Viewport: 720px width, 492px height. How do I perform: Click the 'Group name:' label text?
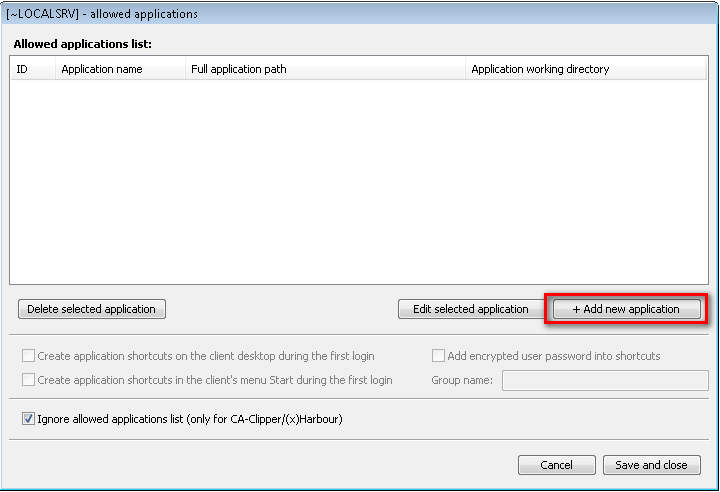[x=462, y=380]
